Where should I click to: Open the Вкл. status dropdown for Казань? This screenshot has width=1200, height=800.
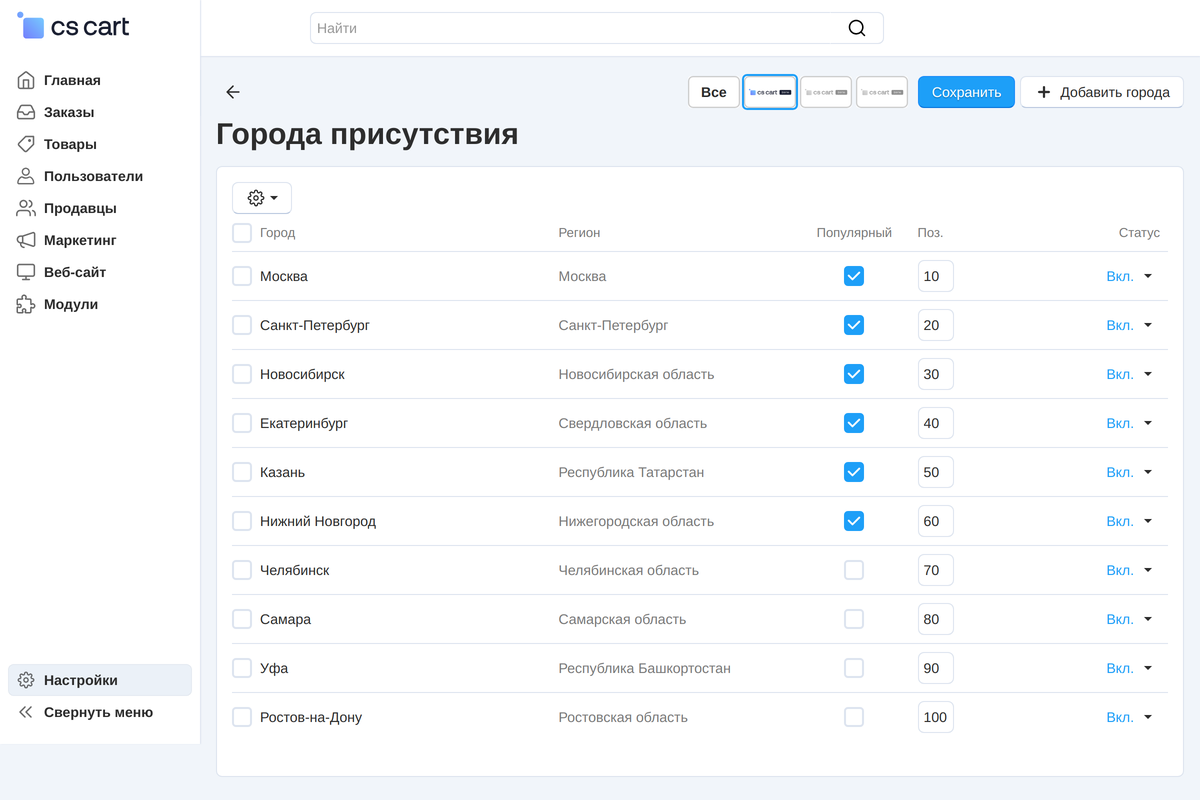1130,472
